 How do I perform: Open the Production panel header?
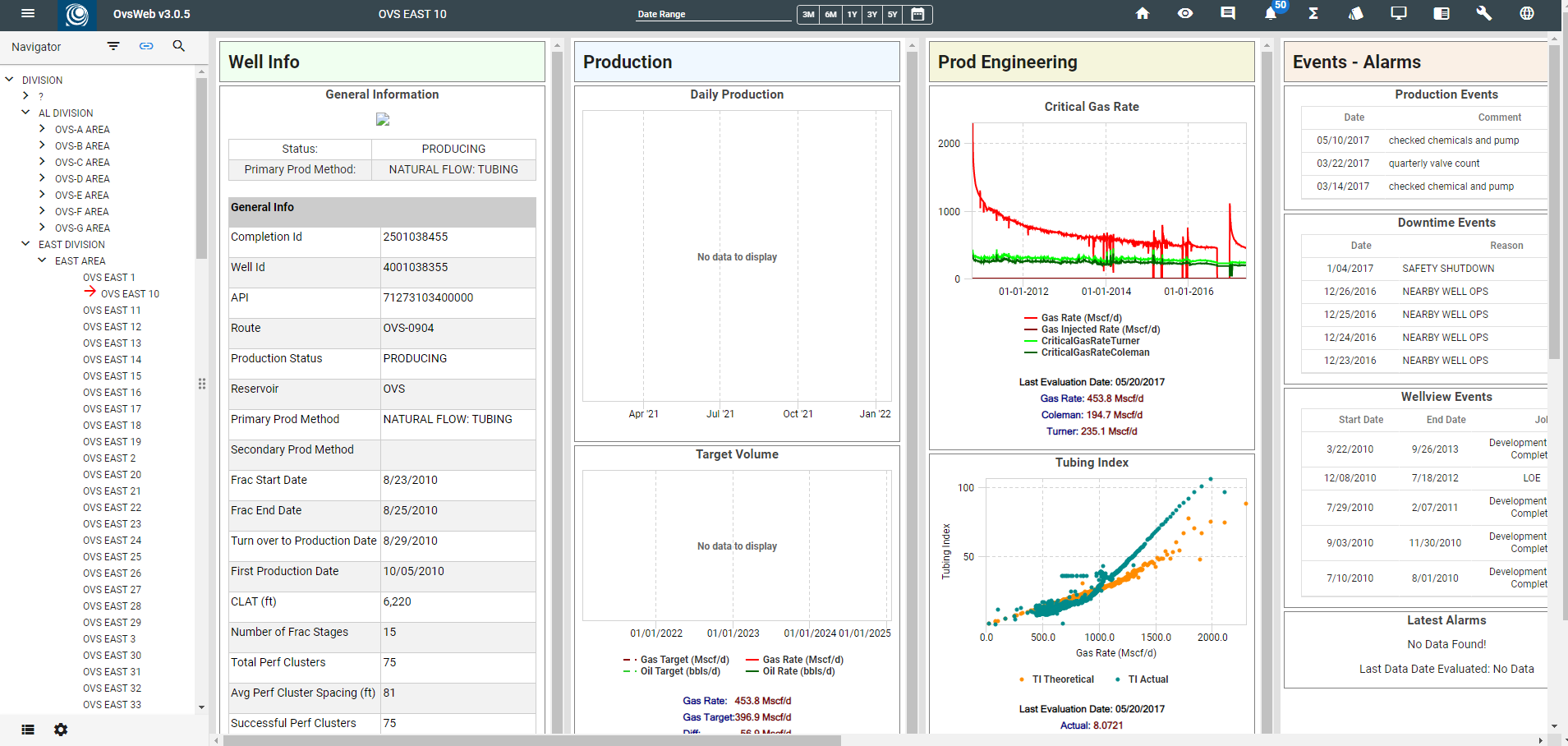click(x=737, y=62)
